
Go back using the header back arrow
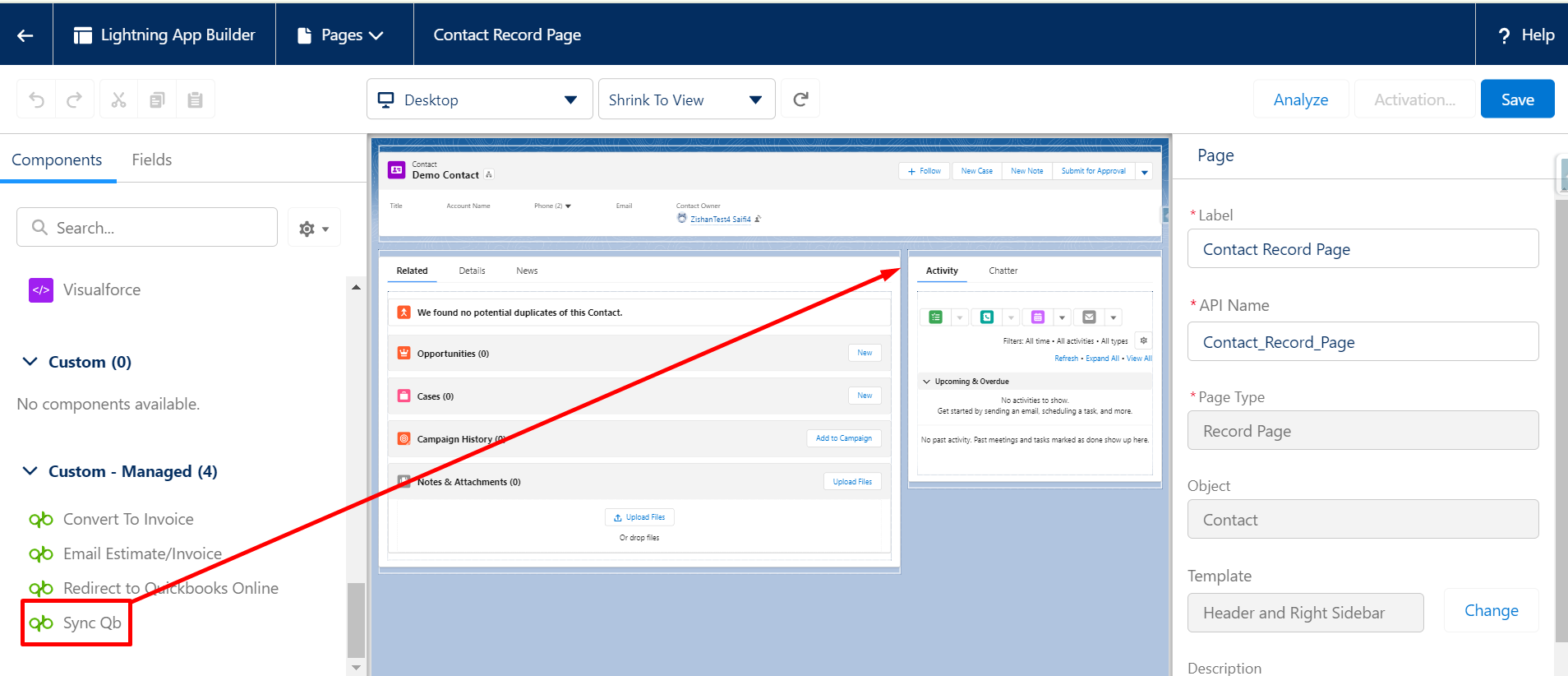pos(25,35)
